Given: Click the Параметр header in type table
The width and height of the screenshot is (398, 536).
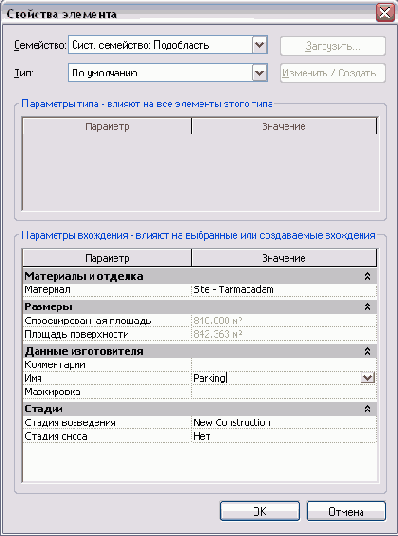Looking at the screenshot, I should coord(107,126).
